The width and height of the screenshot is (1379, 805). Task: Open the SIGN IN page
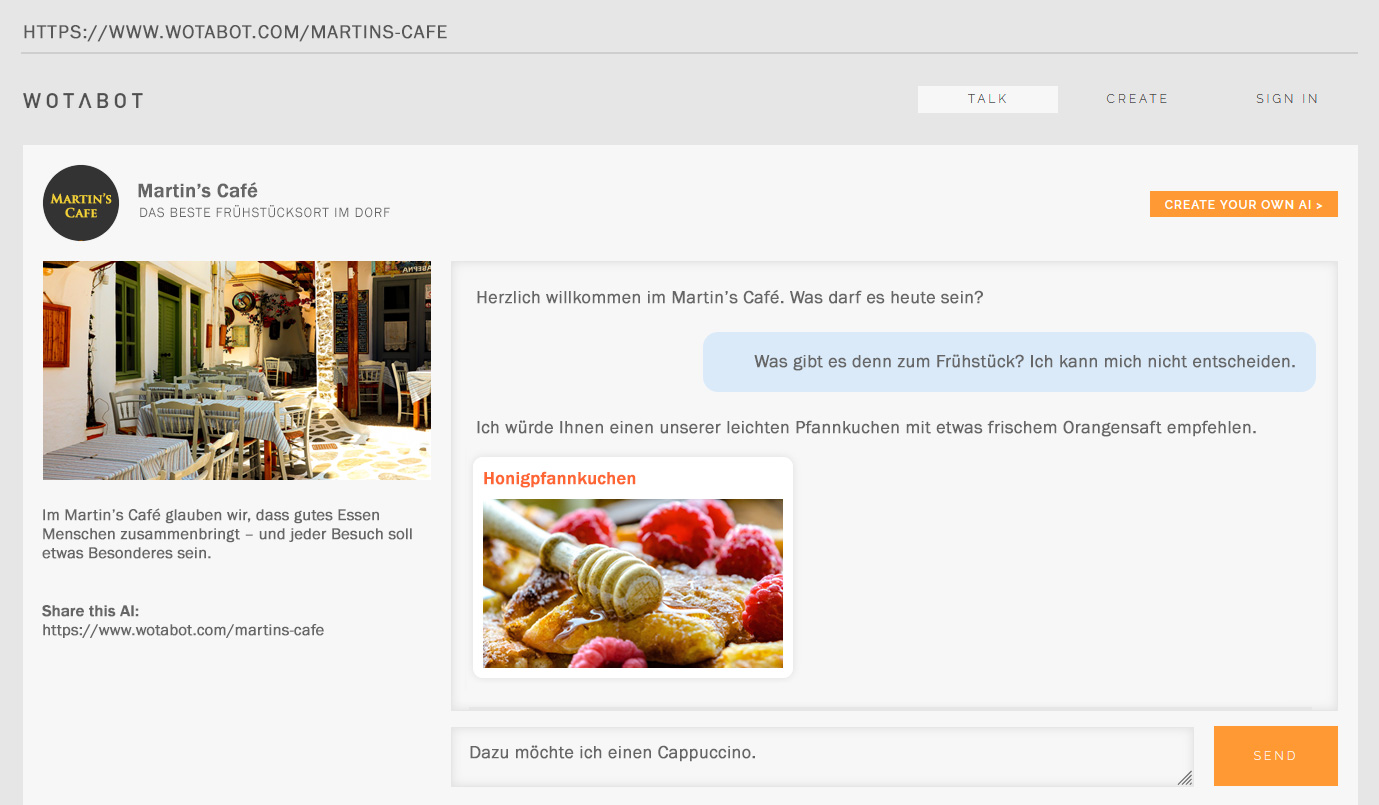(x=1287, y=99)
